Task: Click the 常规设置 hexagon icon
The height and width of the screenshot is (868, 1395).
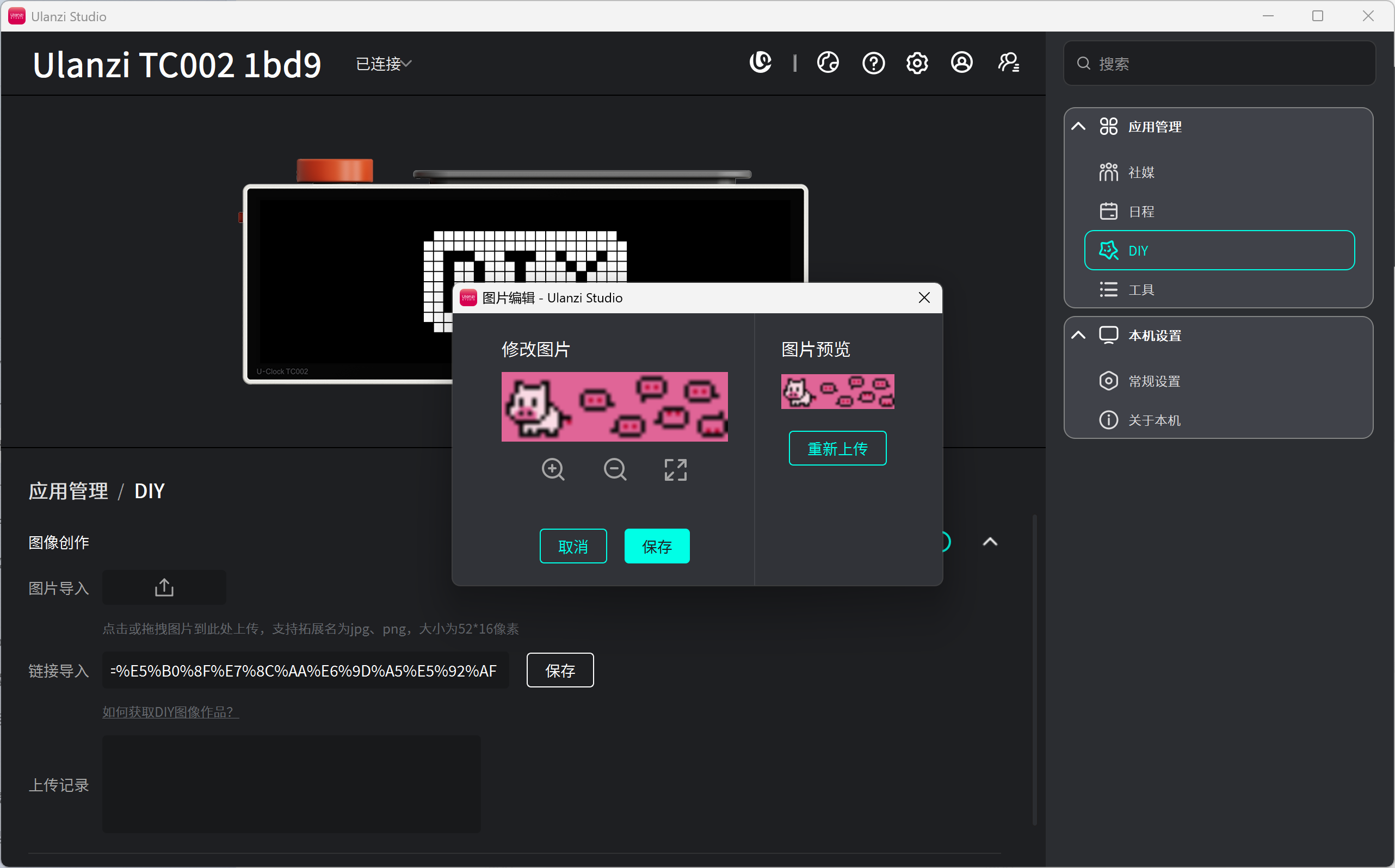Action: click(1108, 381)
